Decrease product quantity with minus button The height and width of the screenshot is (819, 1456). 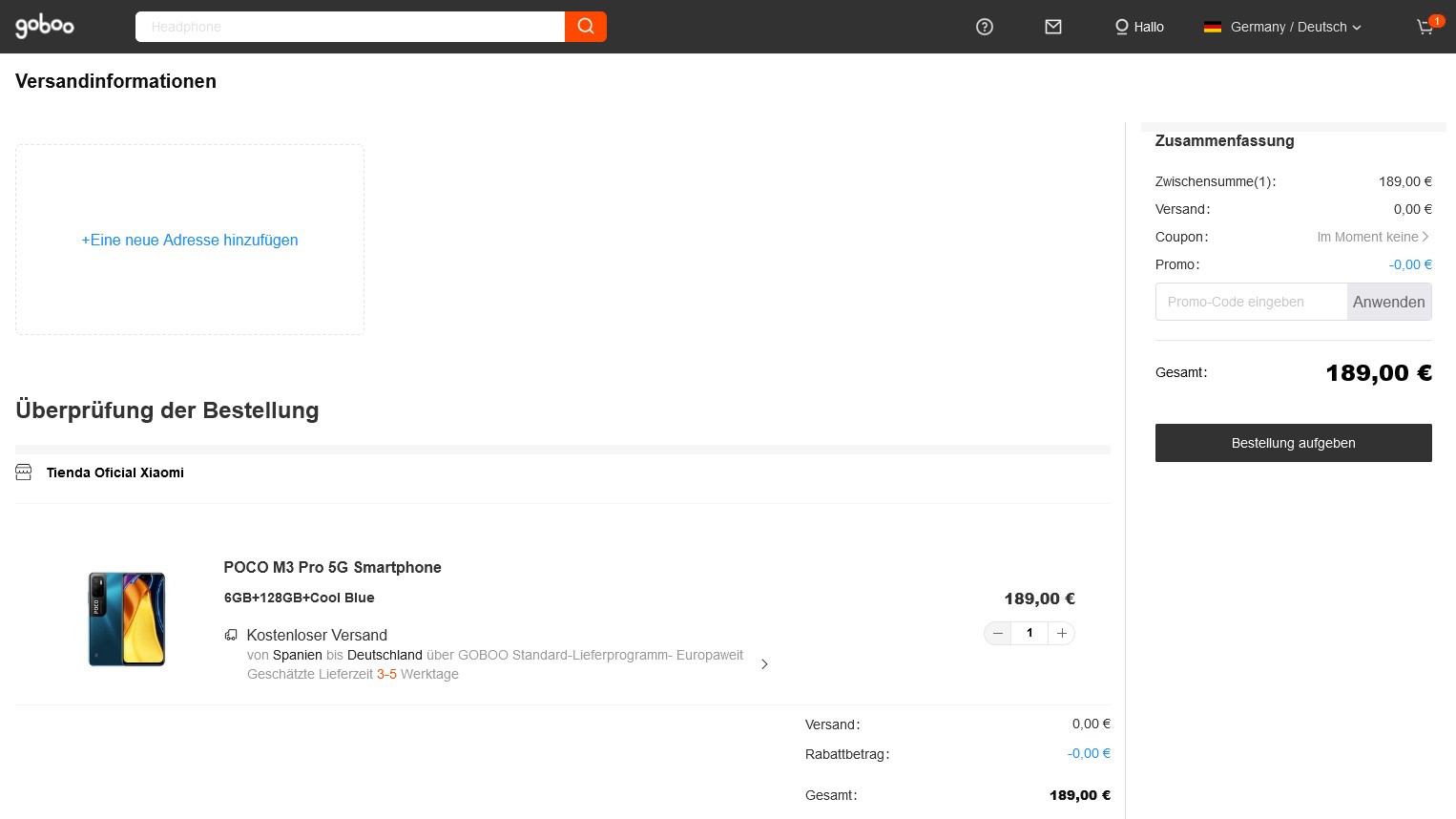click(998, 633)
